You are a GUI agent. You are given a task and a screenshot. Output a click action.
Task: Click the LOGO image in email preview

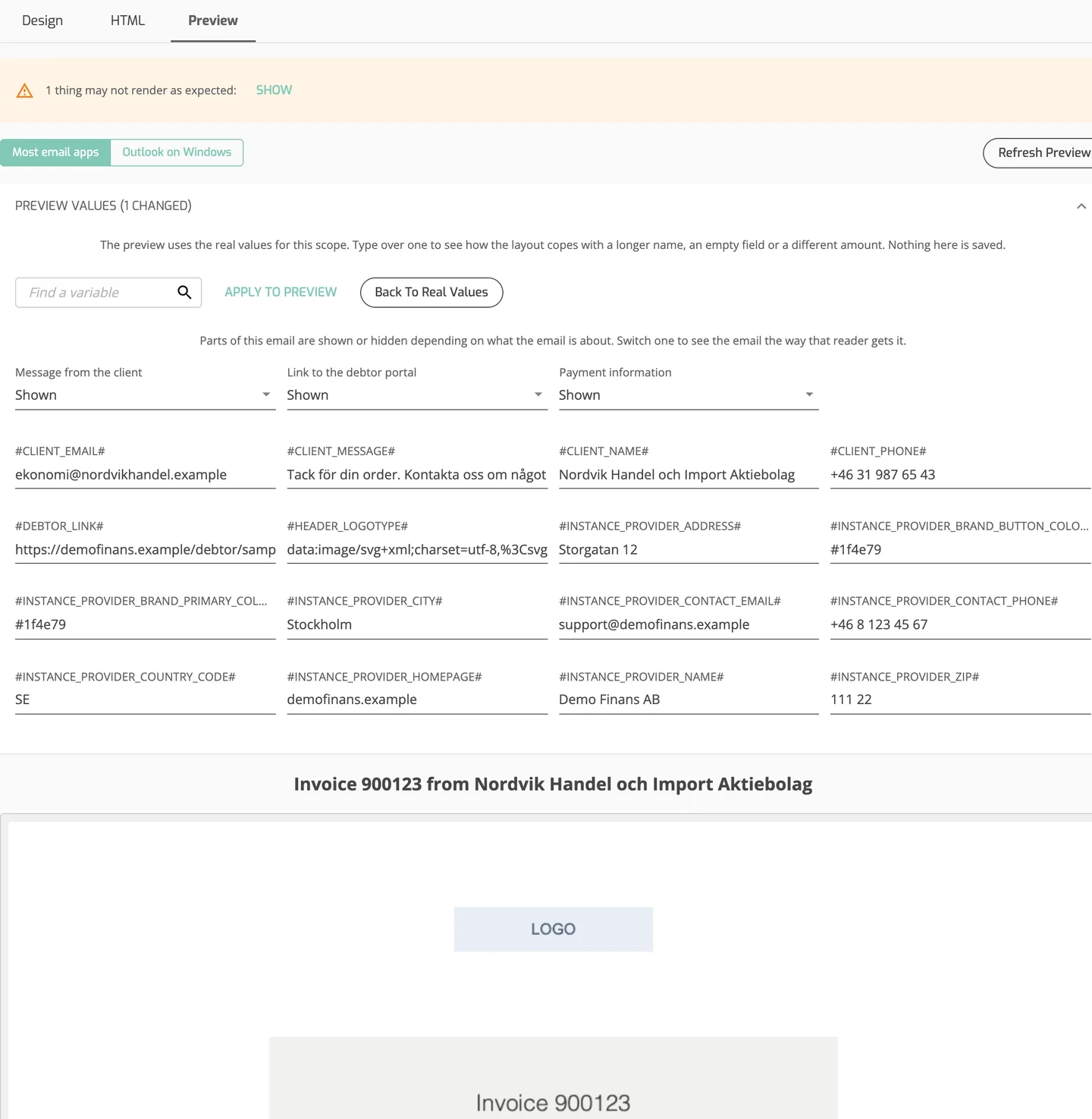coord(553,929)
